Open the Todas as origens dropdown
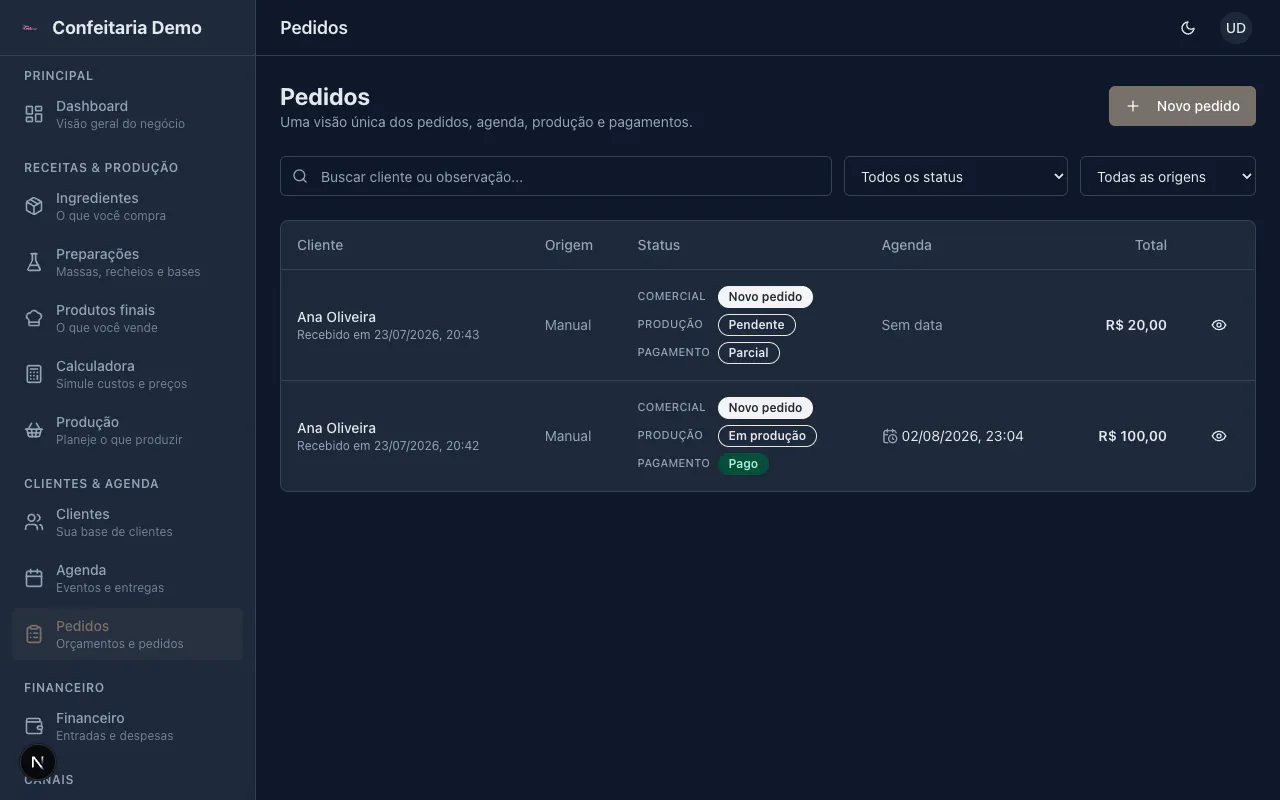1280x800 pixels. (x=1168, y=176)
